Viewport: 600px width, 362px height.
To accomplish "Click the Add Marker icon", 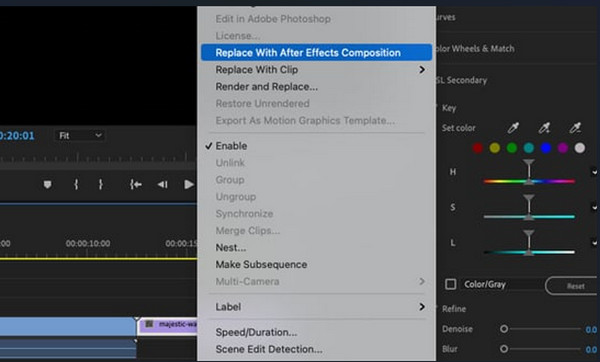I will pos(47,184).
